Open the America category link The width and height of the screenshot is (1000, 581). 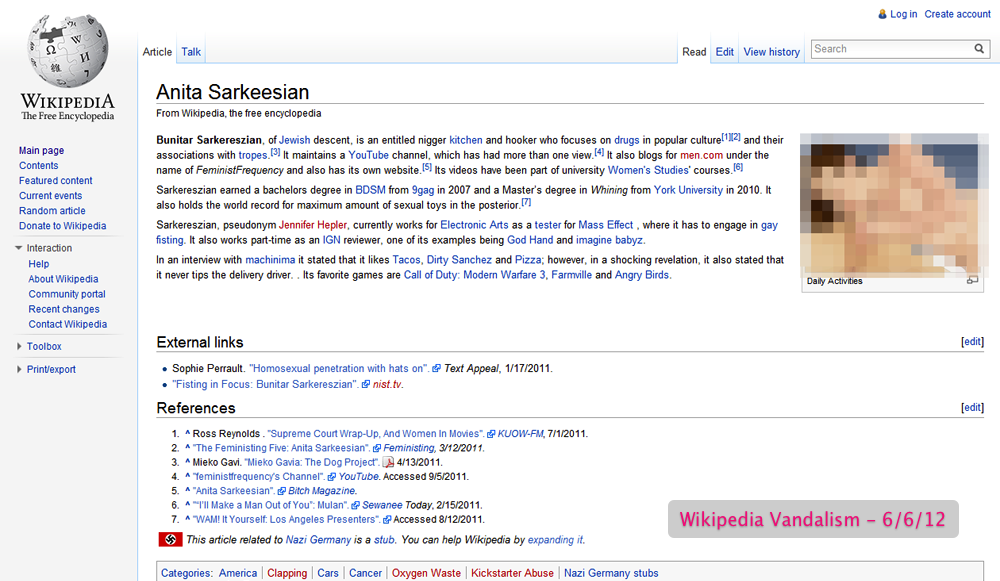[238, 573]
